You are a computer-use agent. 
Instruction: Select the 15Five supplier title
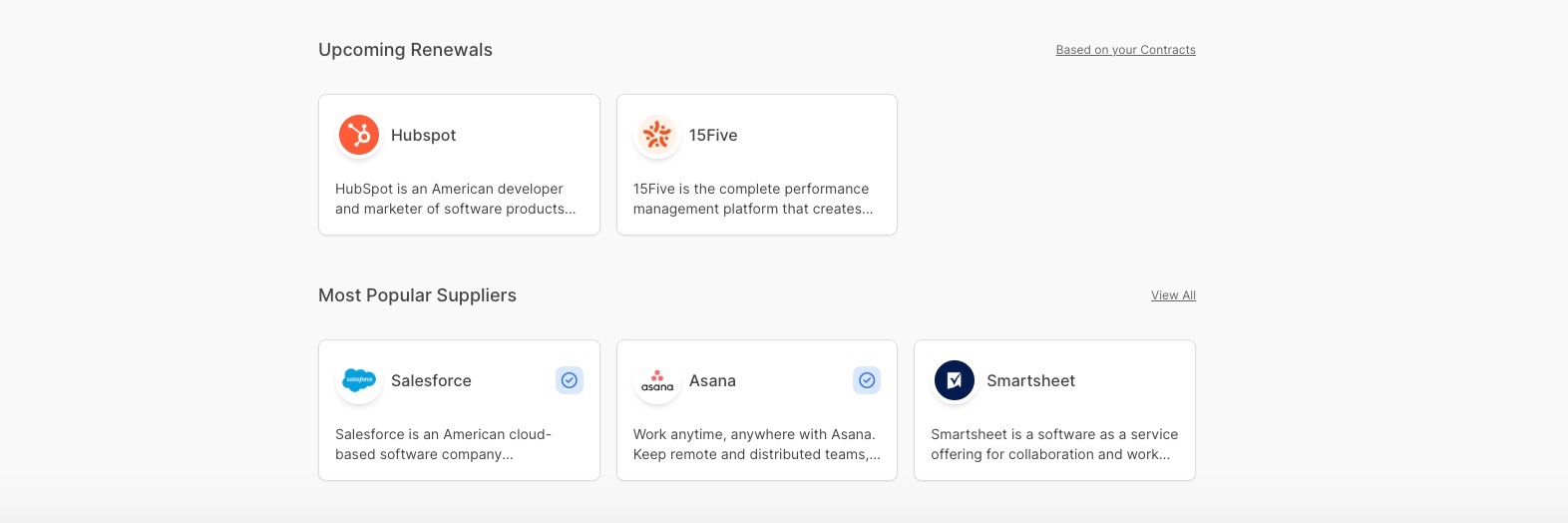tap(713, 135)
